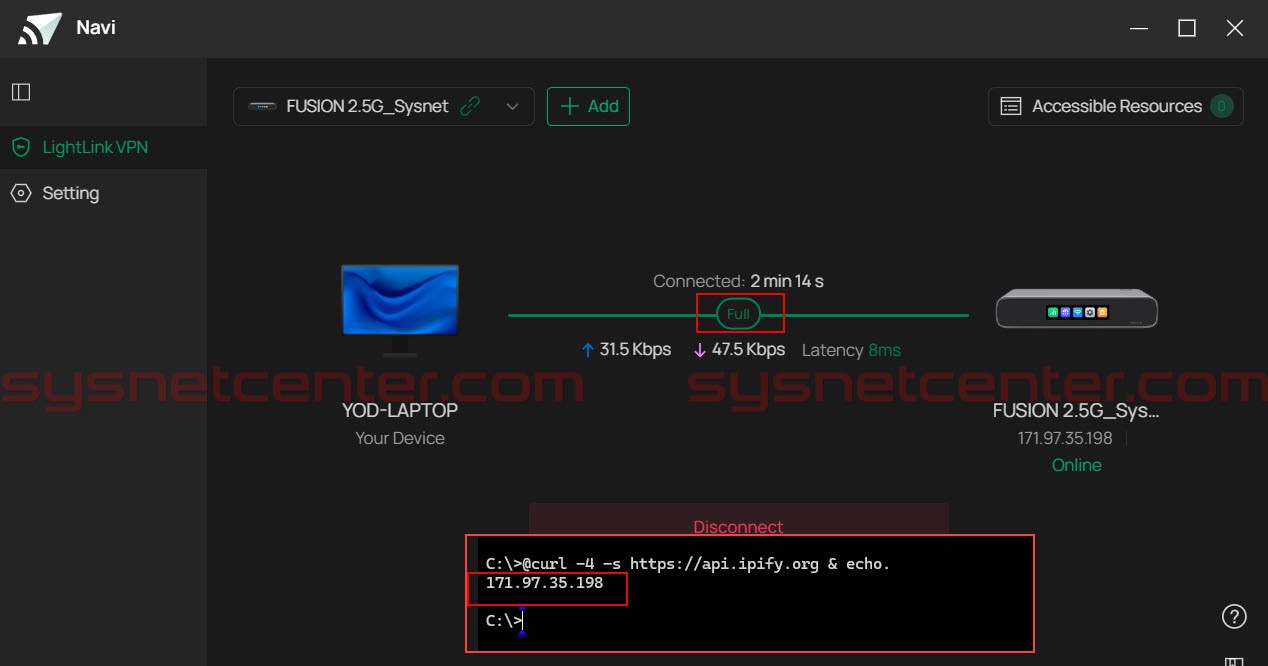Click the router IP 171.97.35.198 text
The height and width of the screenshot is (666, 1268).
pos(1065,438)
